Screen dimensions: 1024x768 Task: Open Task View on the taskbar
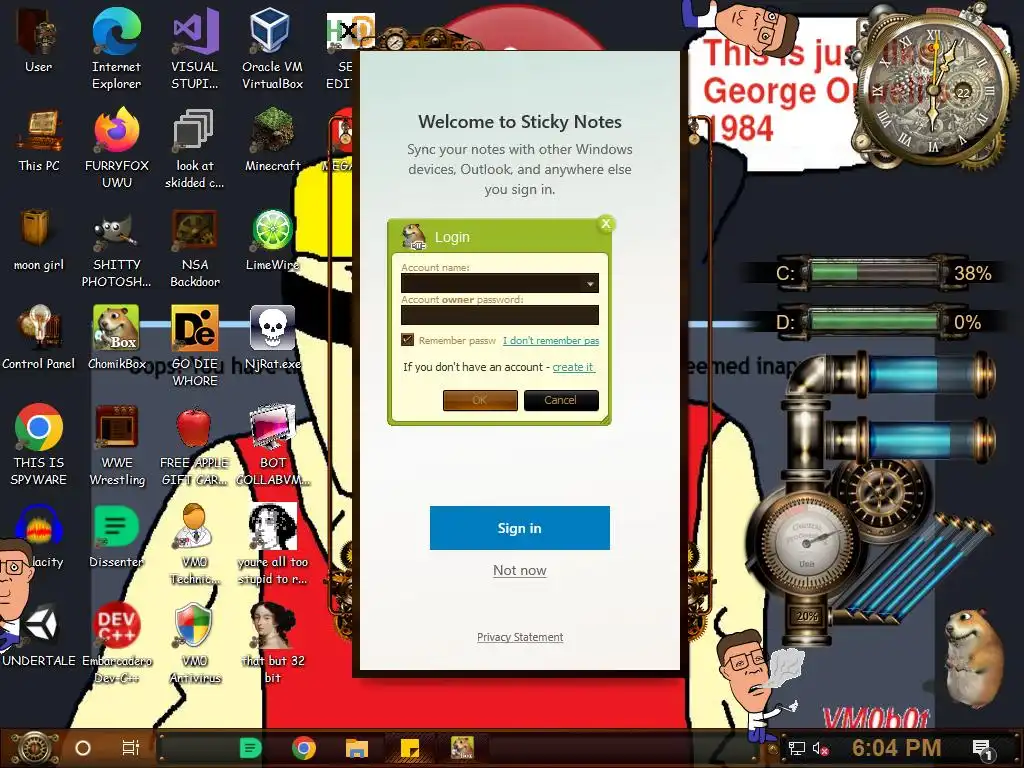click(x=131, y=748)
